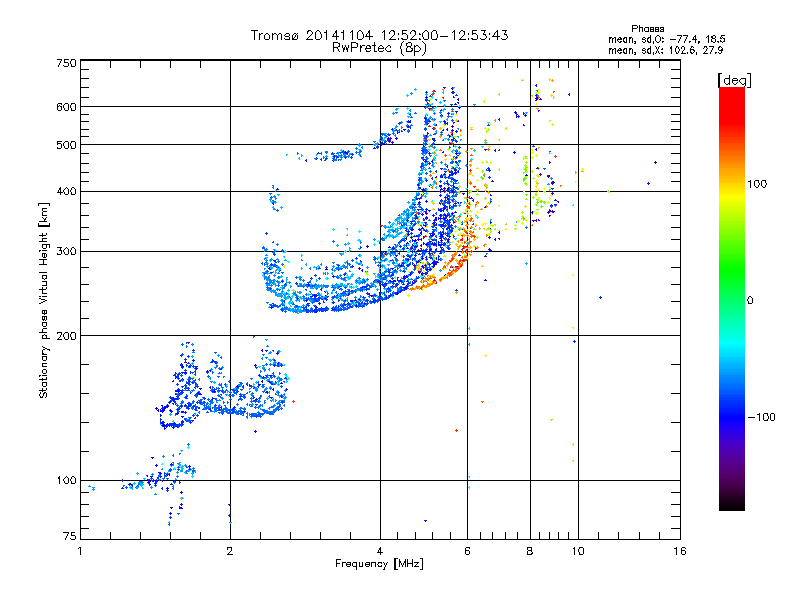Click the colorbar label '-100'
The height and width of the screenshot is (600, 800).
click(761, 417)
